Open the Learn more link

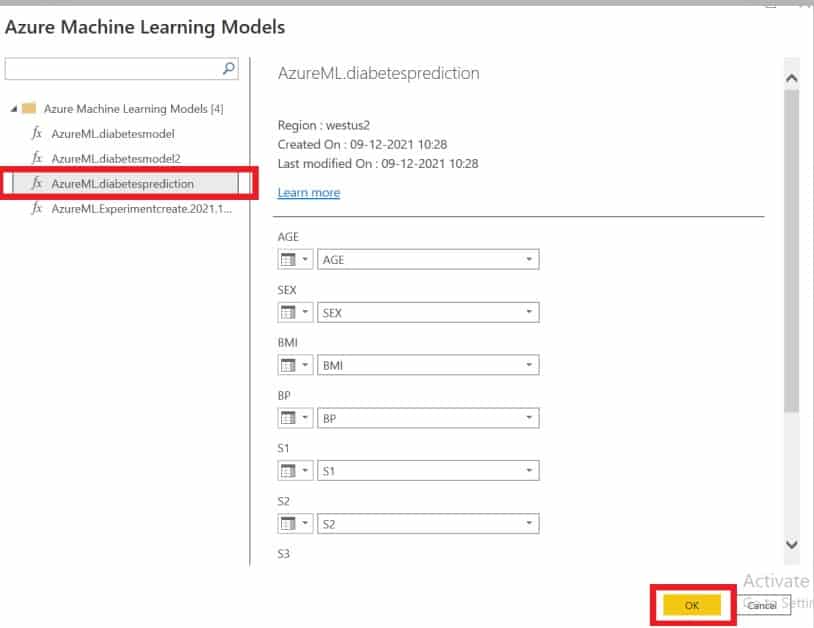coord(309,193)
